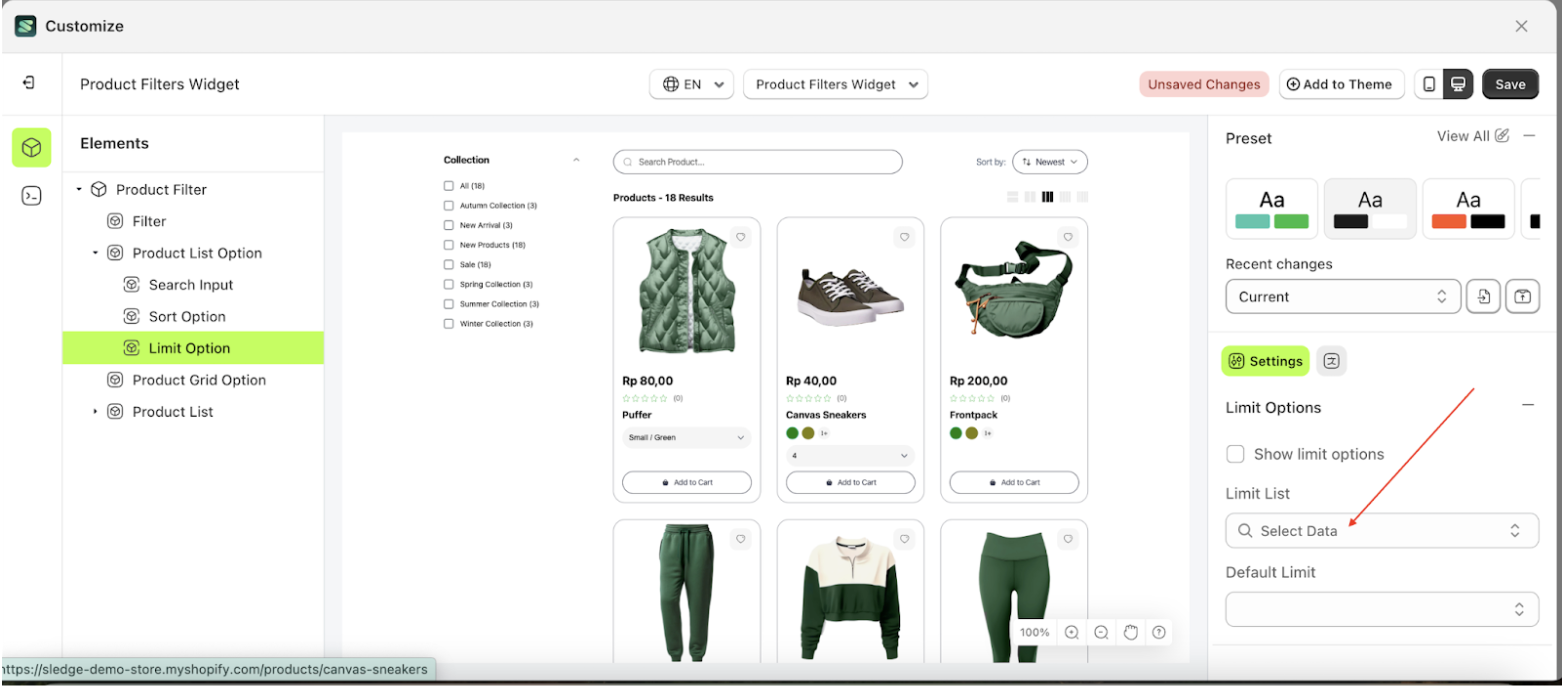
Task: Open the code console sidebar icon
Action: tap(31, 196)
